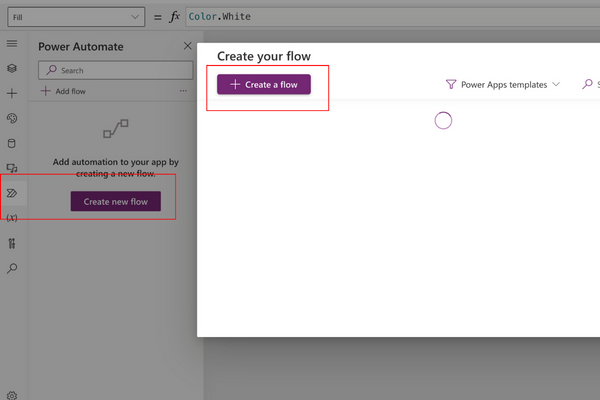Click the Power Automate pane title
Viewport: 600px width, 400px height.
[x=81, y=47]
